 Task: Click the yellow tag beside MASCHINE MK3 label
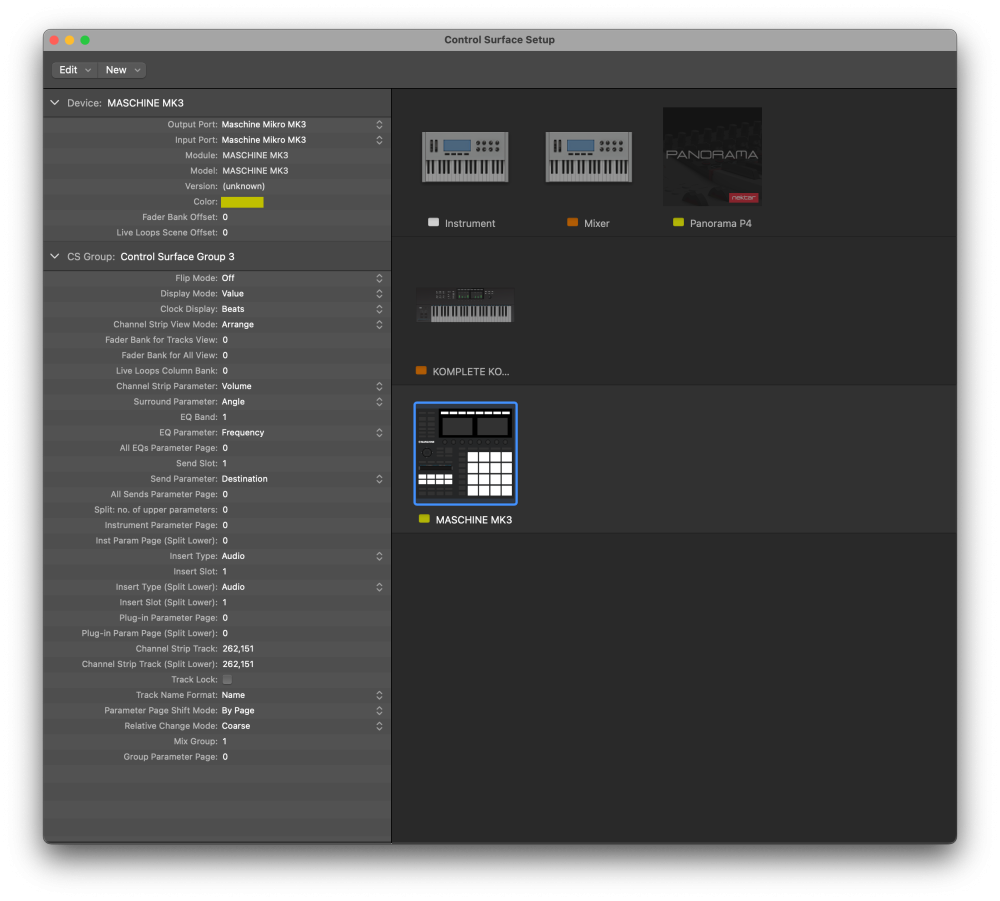point(424,519)
